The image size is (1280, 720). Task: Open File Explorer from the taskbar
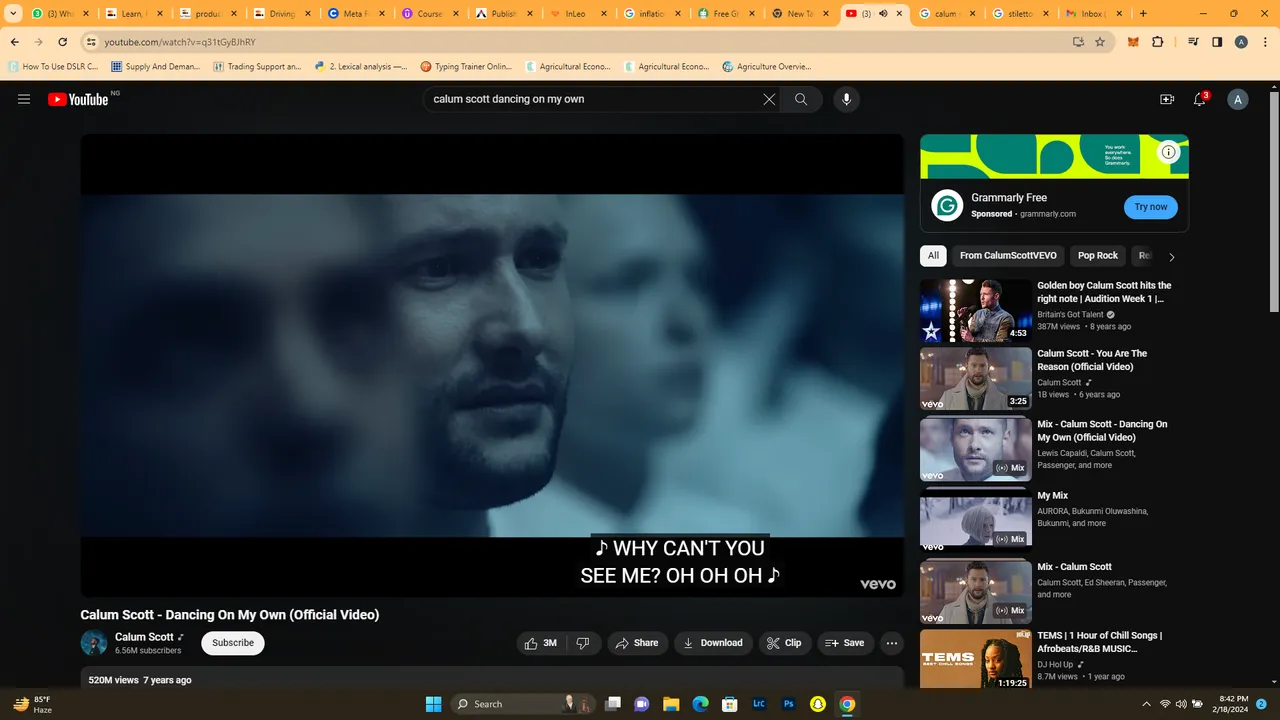point(671,704)
